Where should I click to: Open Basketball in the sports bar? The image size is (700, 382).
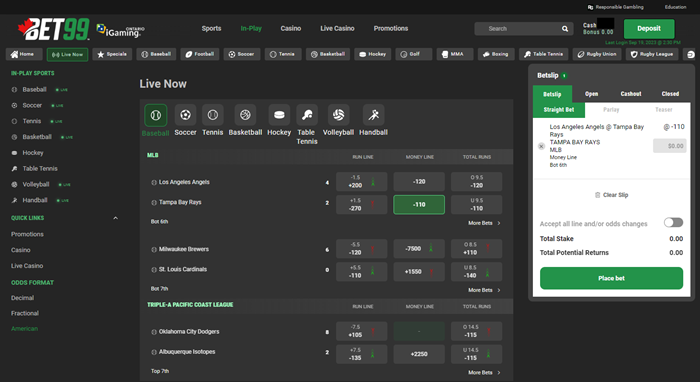point(328,54)
